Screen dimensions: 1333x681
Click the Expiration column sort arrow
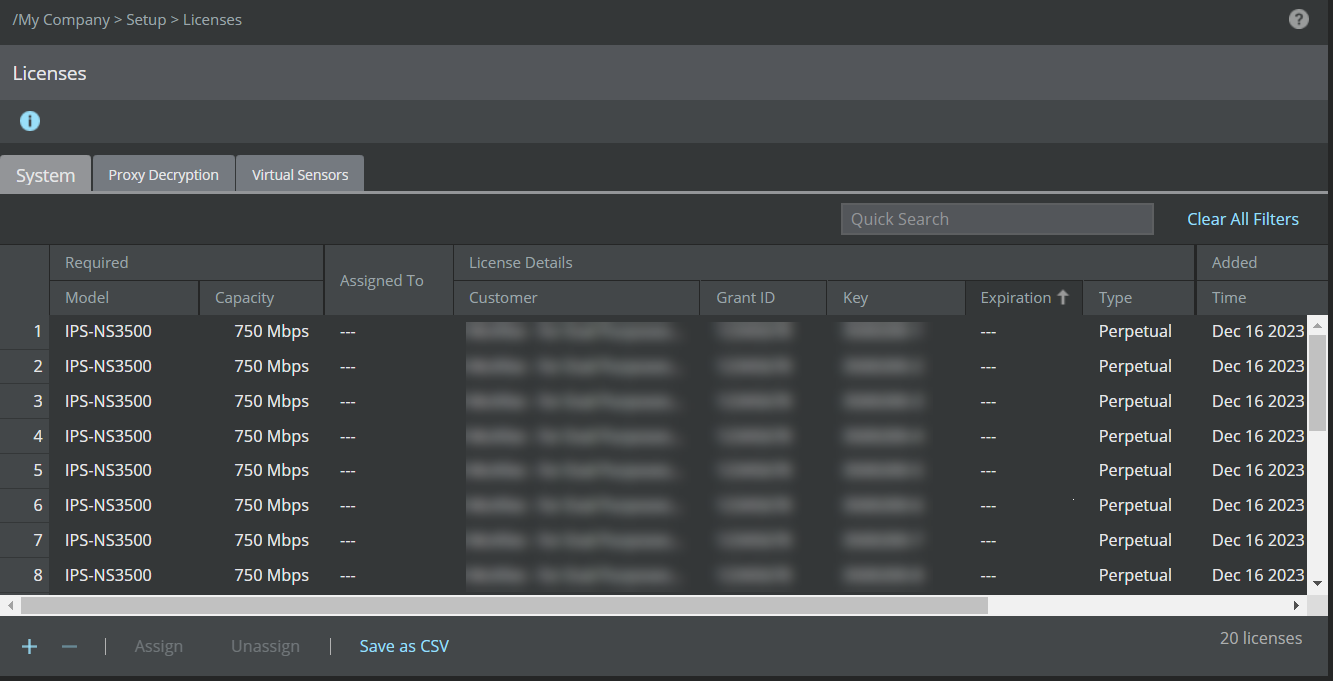tap(1063, 297)
